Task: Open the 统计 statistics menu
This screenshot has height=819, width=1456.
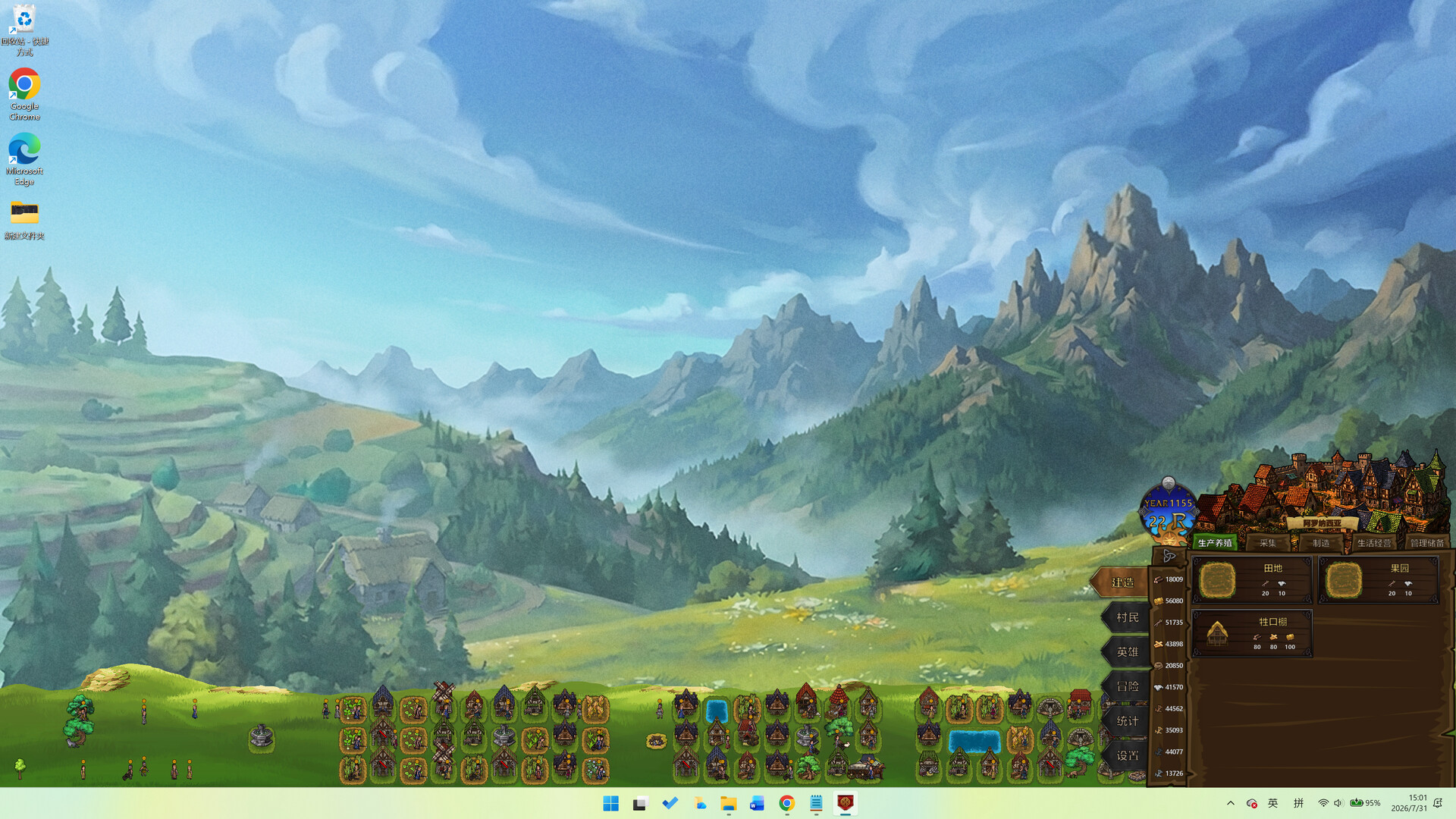Action: point(1127,721)
